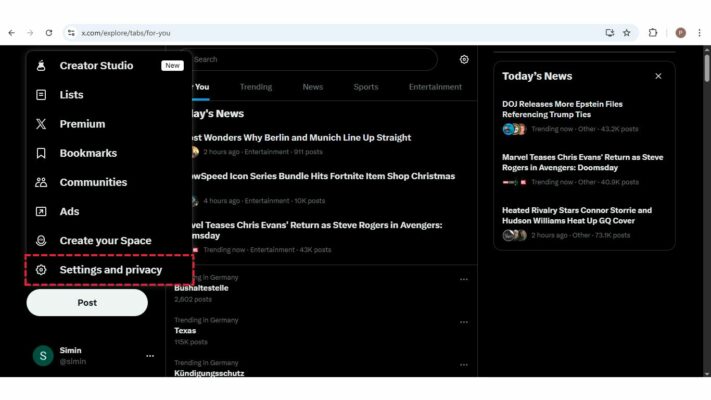Click the Creator Studio icon in sidebar
This screenshot has height=400, width=711.
(x=41, y=66)
